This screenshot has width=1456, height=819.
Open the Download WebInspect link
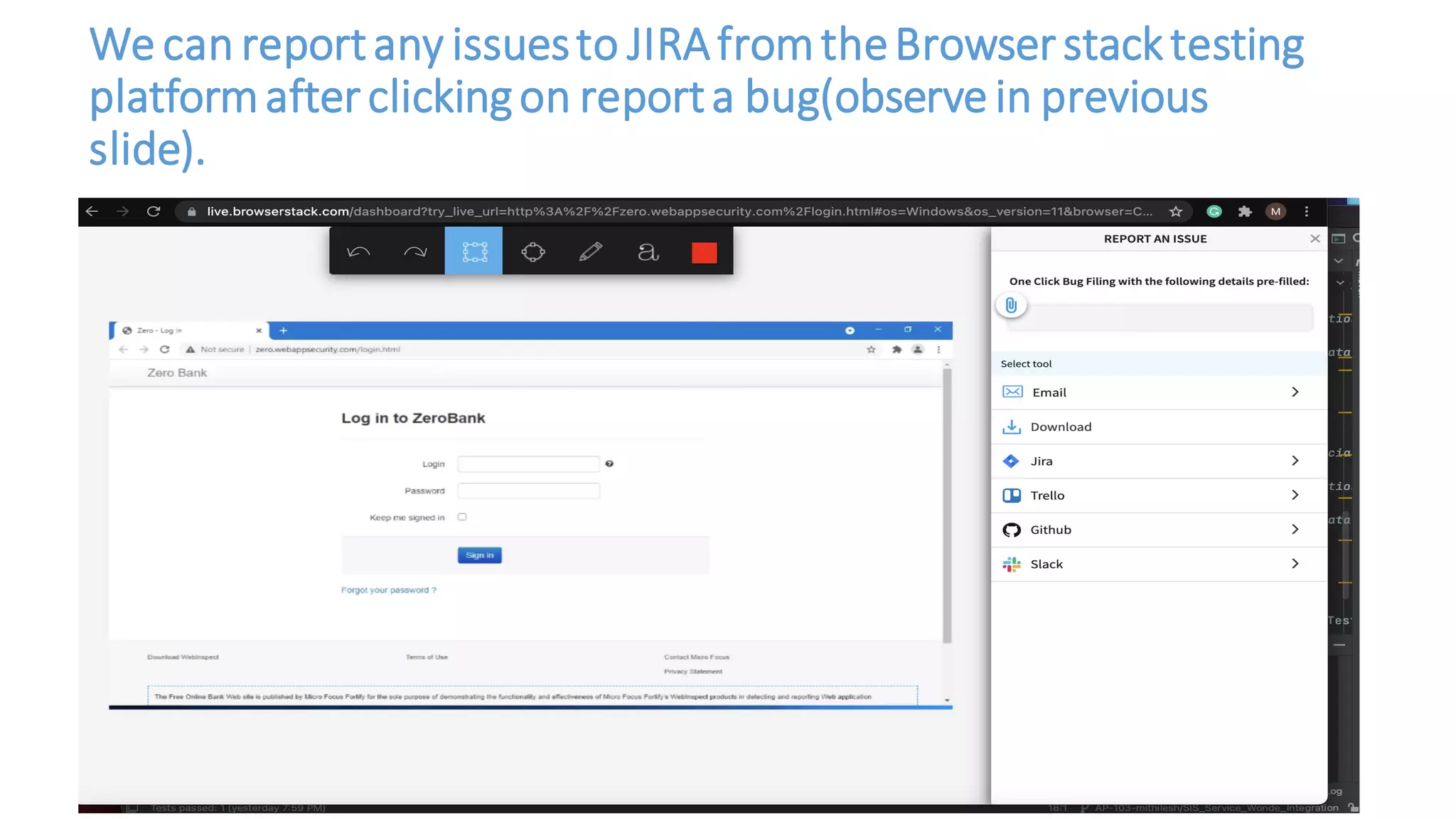tap(183, 657)
